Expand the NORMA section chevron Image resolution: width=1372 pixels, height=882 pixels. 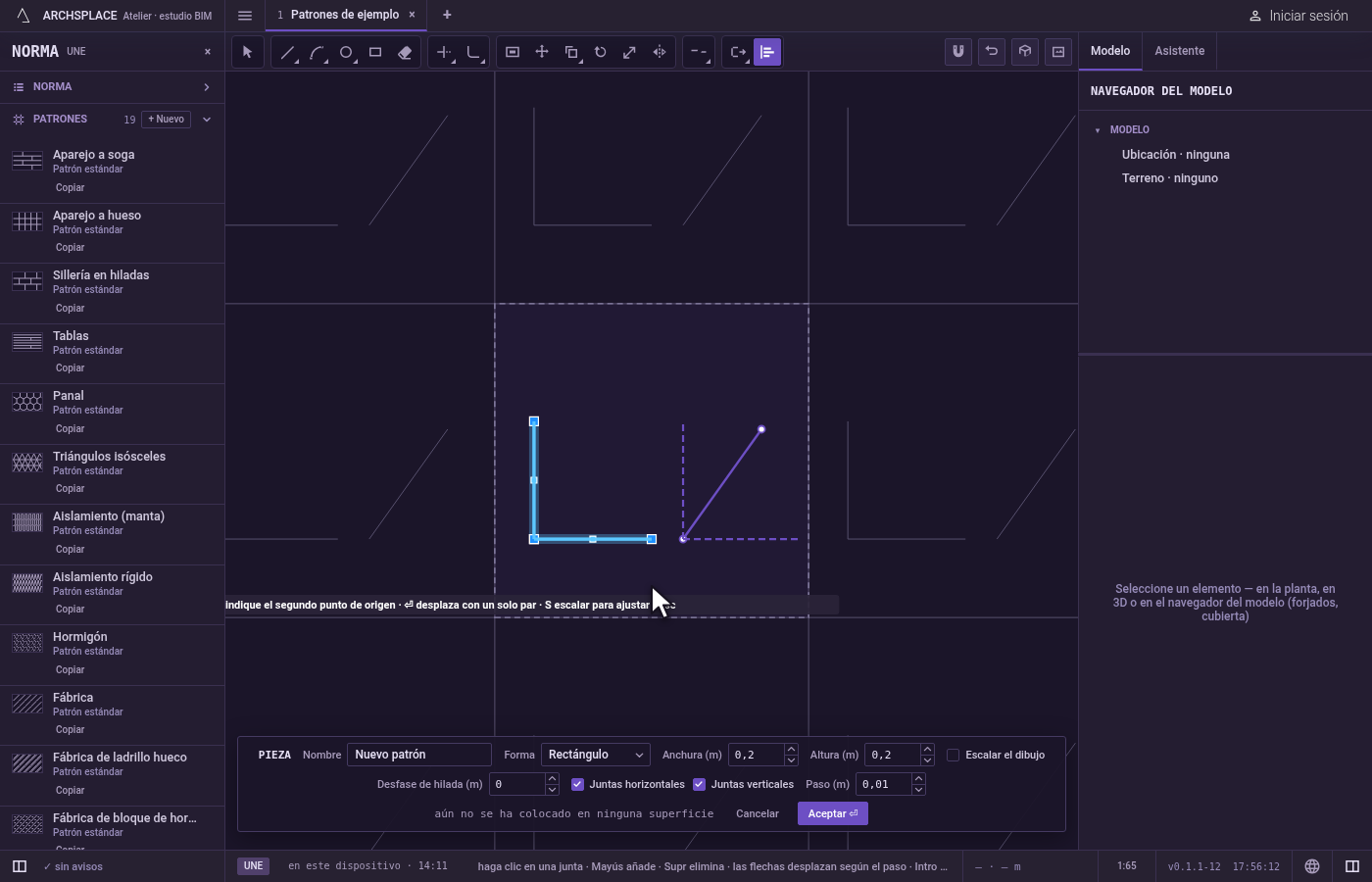pyautogui.click(x=207, y=87)
